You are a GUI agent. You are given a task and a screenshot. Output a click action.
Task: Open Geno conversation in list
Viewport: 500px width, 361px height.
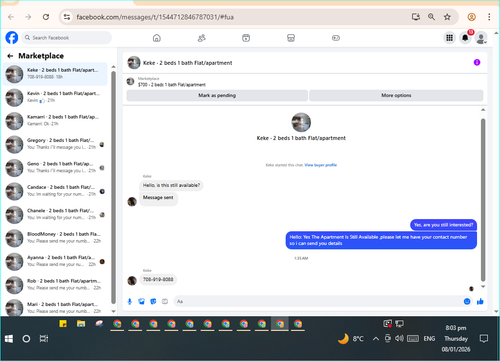pyautogui.click(x=55, y=167)
